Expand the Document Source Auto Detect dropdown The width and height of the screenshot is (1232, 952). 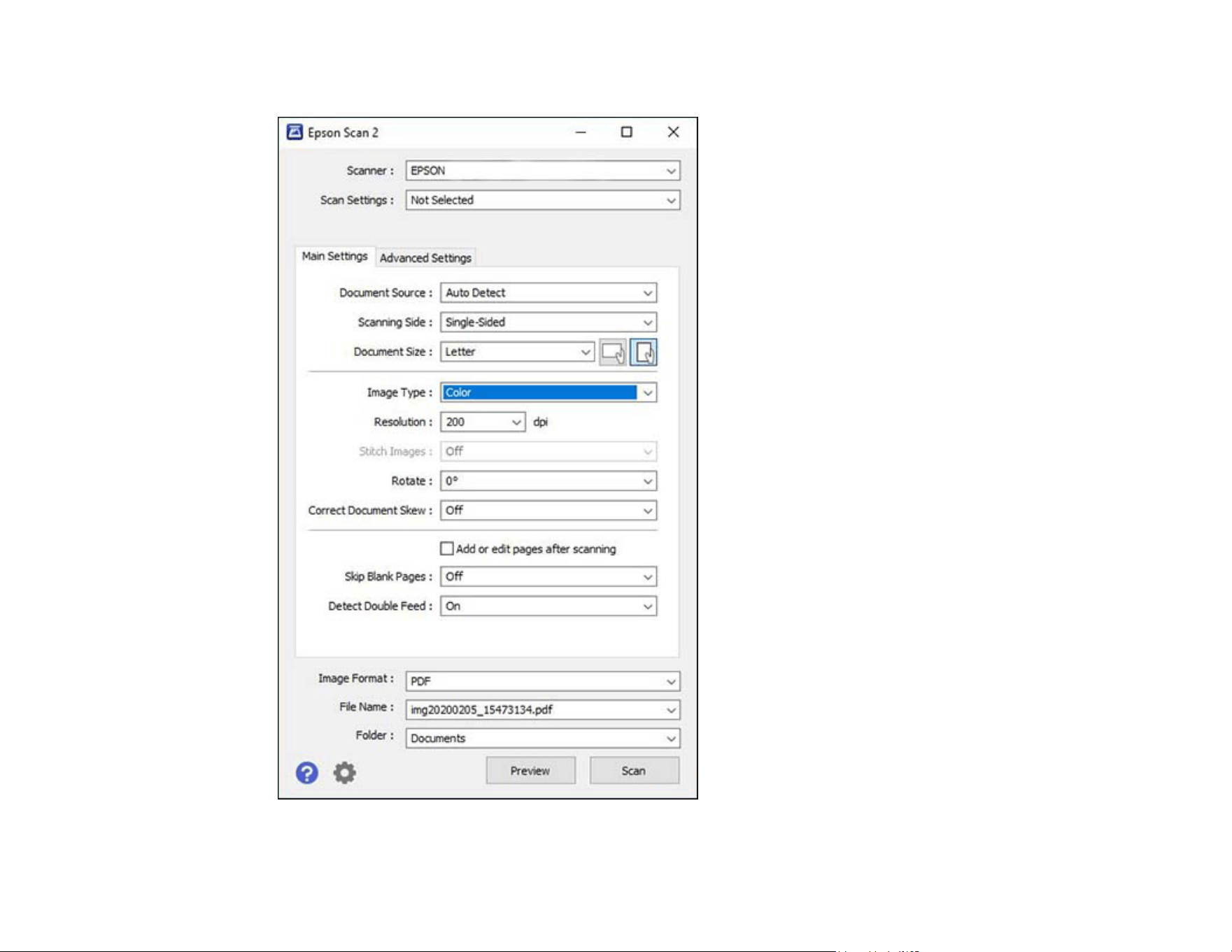click(548, 293)
